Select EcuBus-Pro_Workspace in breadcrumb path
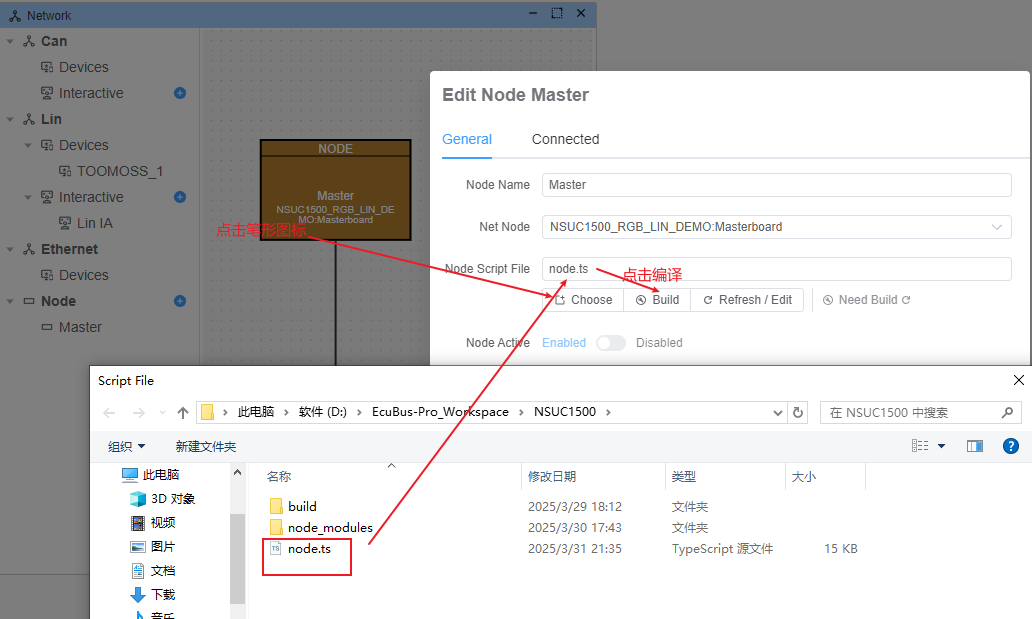 click(x=440, y=412)
